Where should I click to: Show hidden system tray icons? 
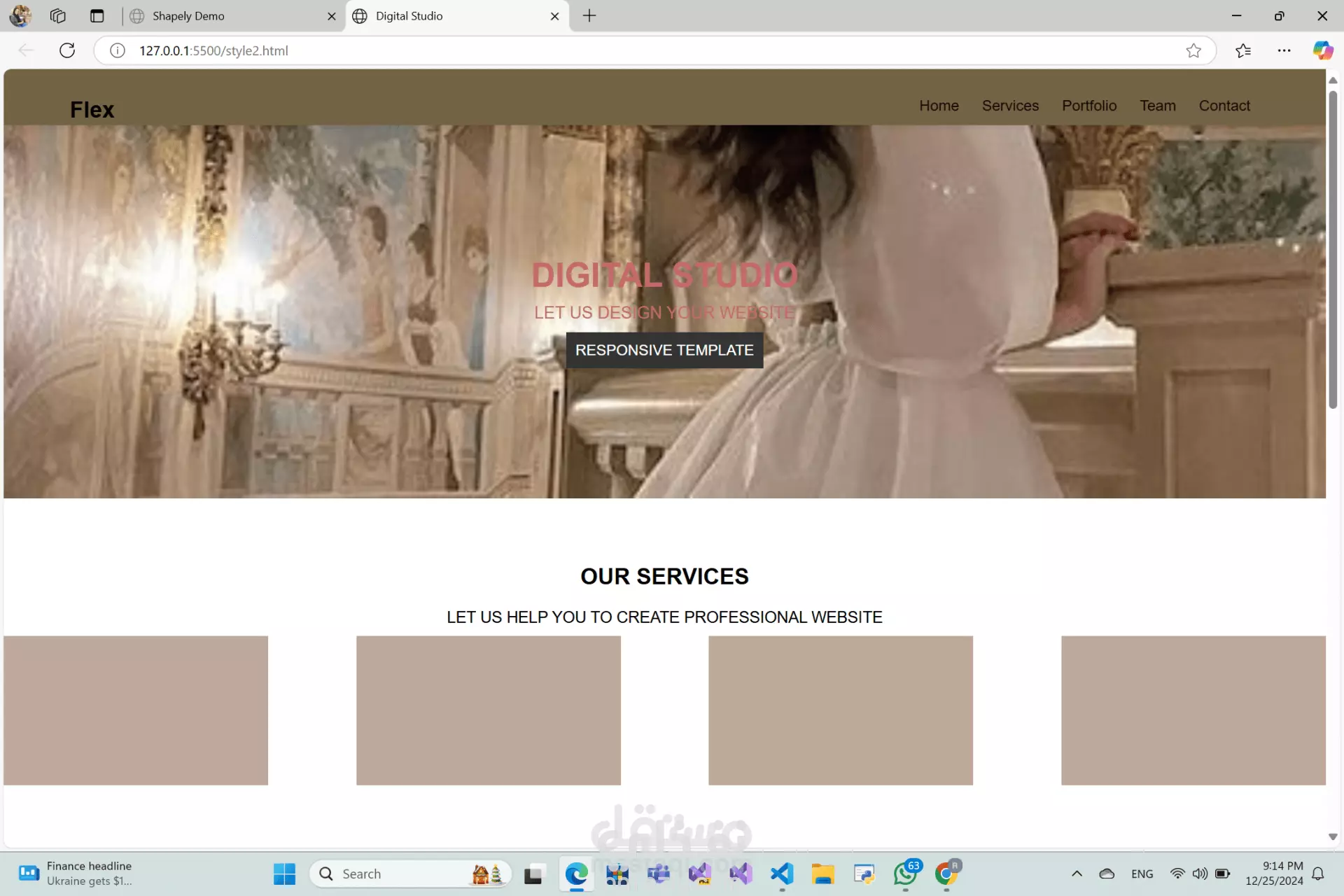coord(1077,874)
